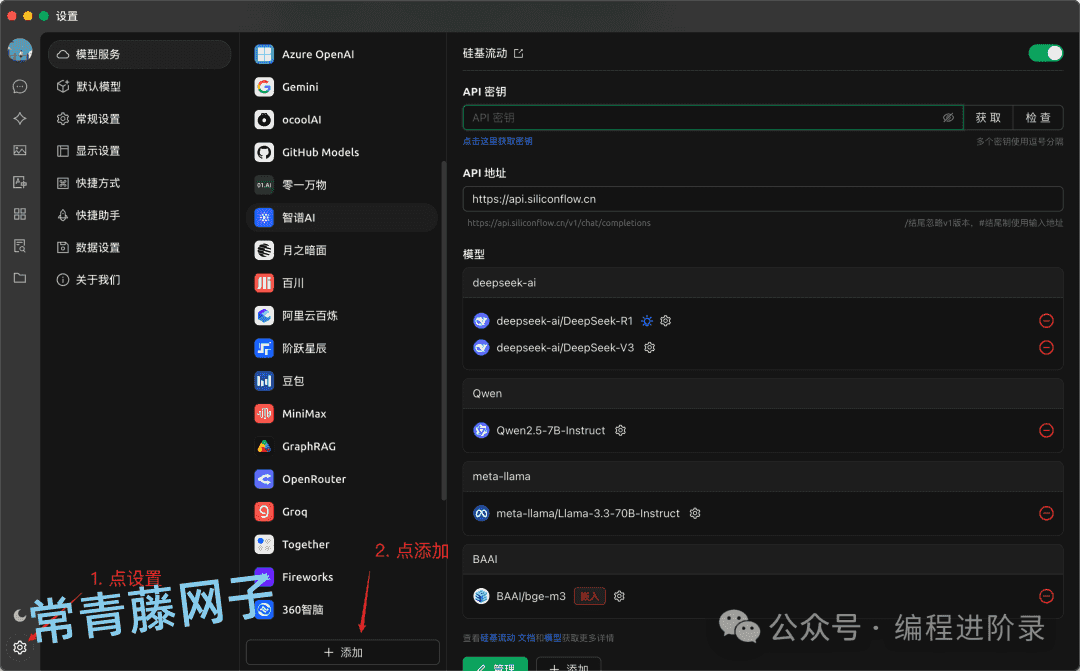
Task: Click the settings gear in sidebar bottom
Action: [20, 648]
